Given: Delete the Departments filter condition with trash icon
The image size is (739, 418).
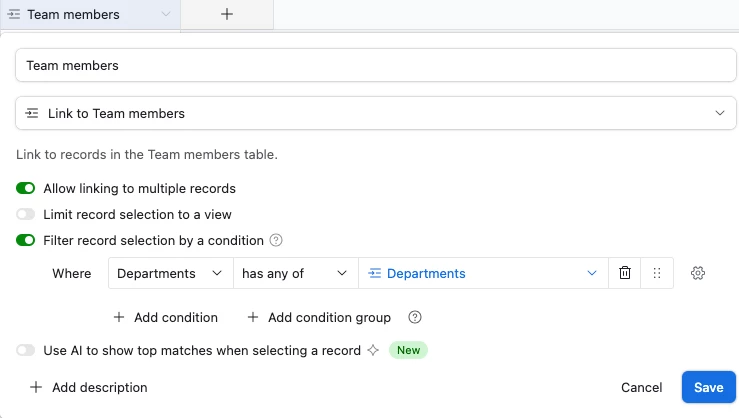Looking at the screenshot, I should [x=625, y=273].
